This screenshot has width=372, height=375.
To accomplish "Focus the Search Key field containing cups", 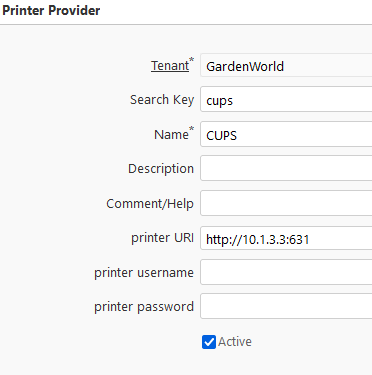I will click(286, 99).
